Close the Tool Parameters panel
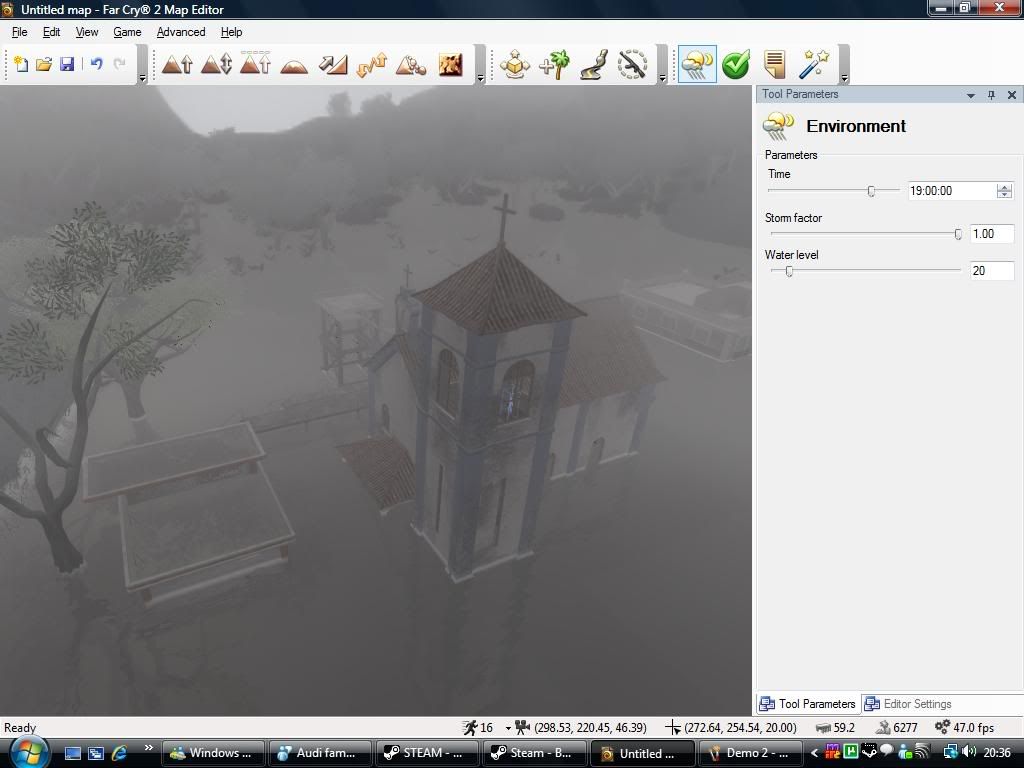The image size is (1024, 768). coord(1012,95)
